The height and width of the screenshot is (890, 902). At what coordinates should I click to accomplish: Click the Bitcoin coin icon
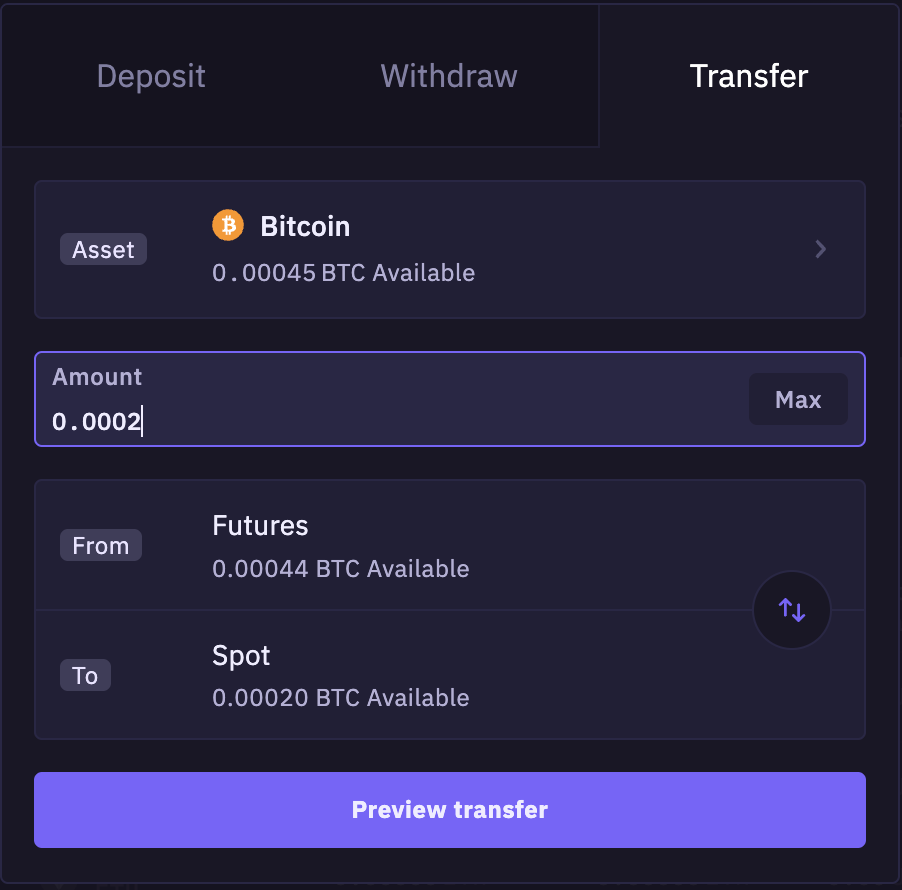pyautogui.click(x=228, y=225)
